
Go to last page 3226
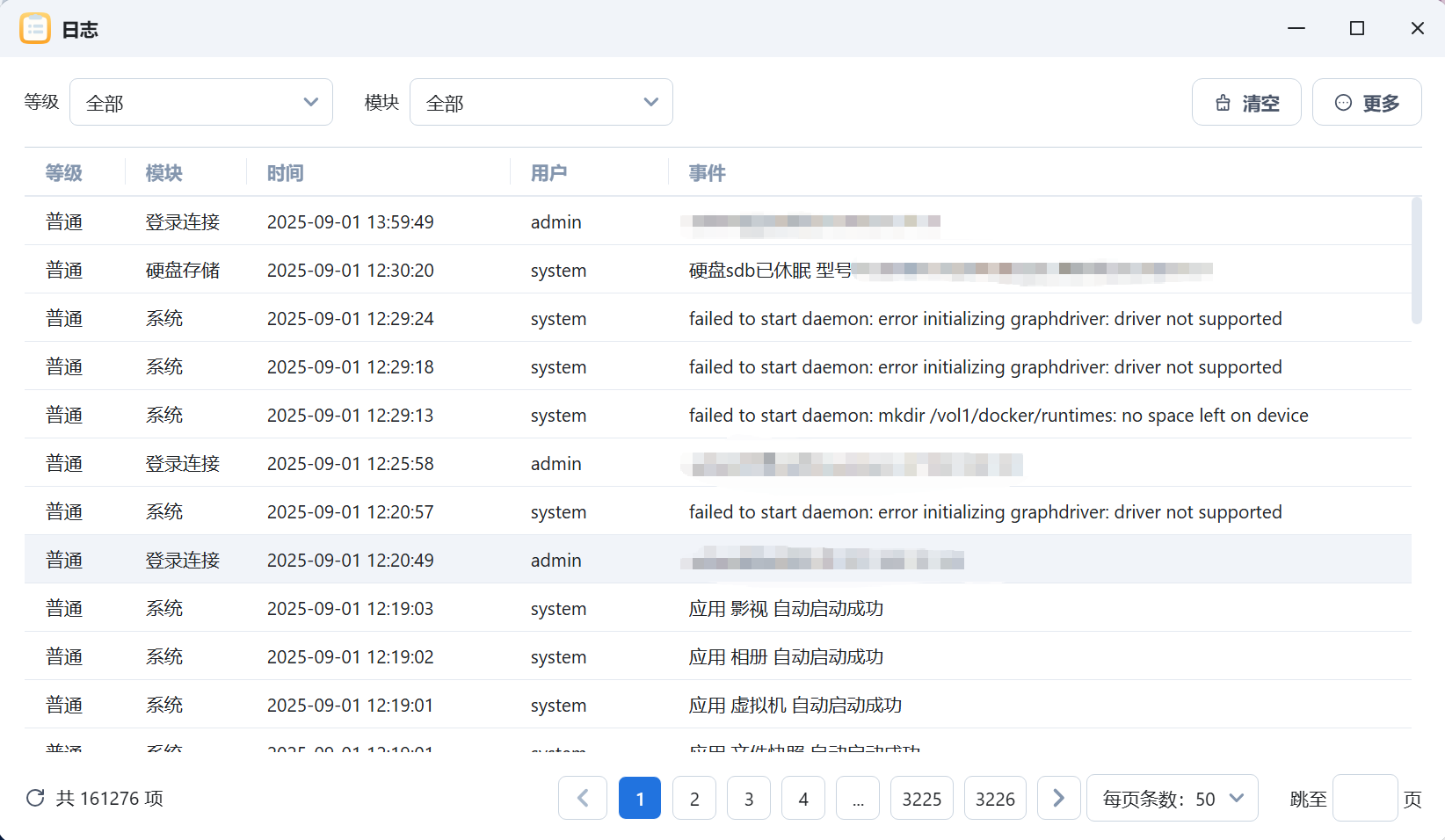click(x=995, y=798)
